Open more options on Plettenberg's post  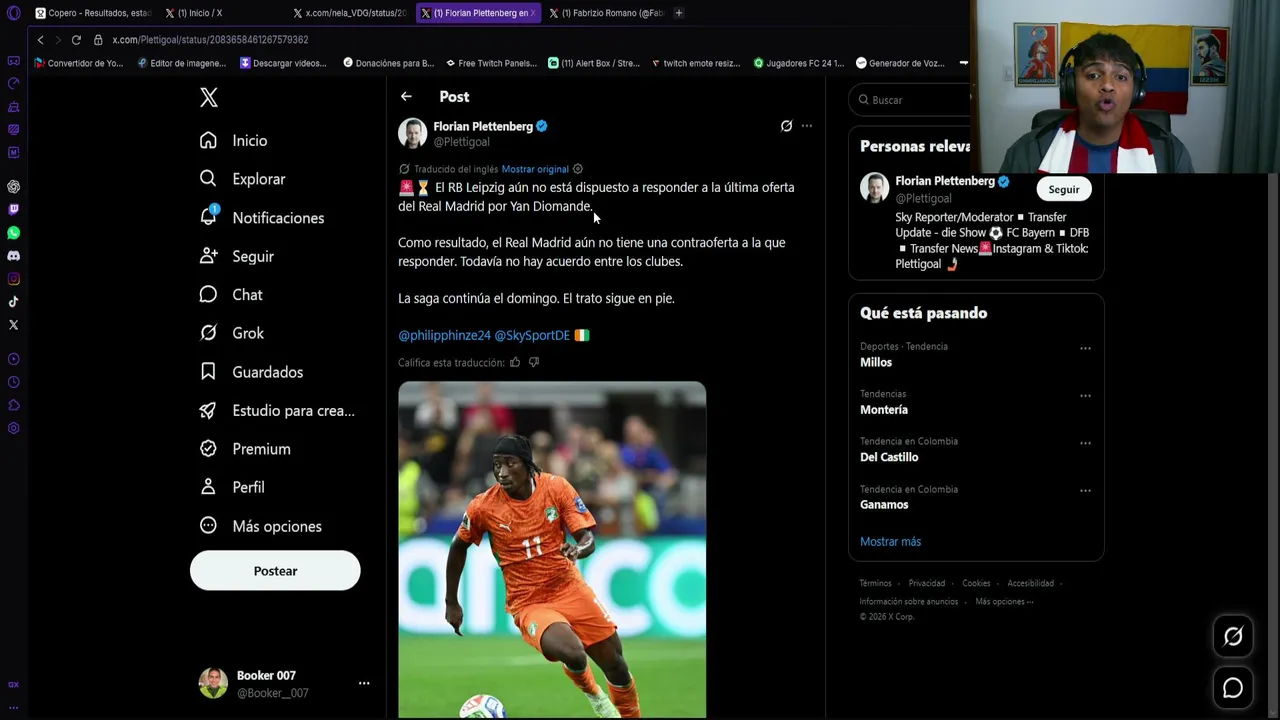(x=807, y=126)
